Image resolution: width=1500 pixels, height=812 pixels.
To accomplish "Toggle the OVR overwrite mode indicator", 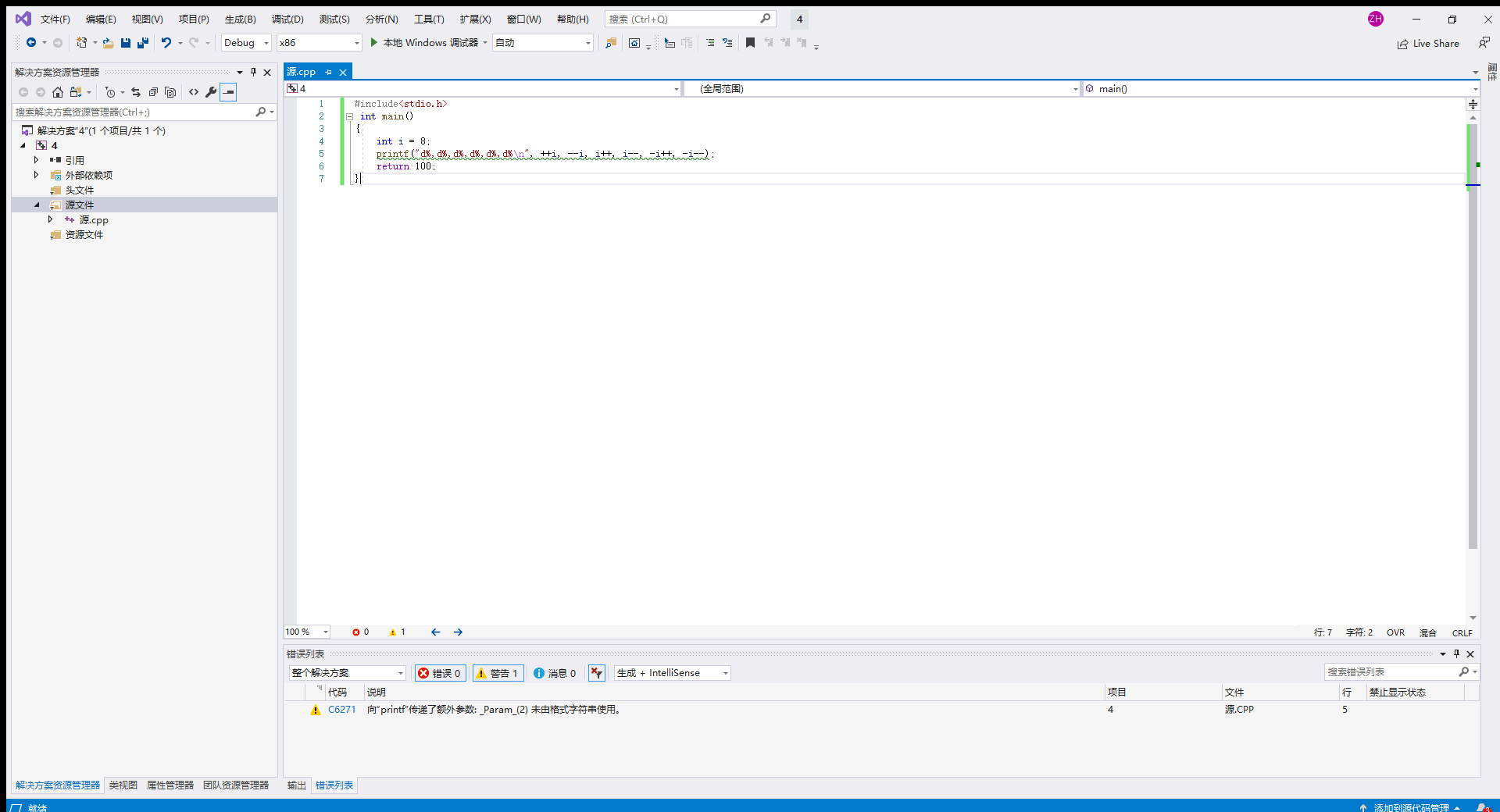I will [x=1395, y=633].
